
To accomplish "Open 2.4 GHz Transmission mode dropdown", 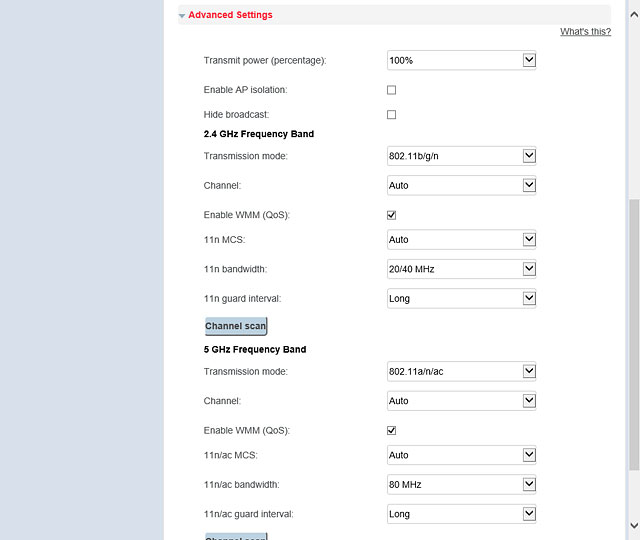I will pos(461,156).
